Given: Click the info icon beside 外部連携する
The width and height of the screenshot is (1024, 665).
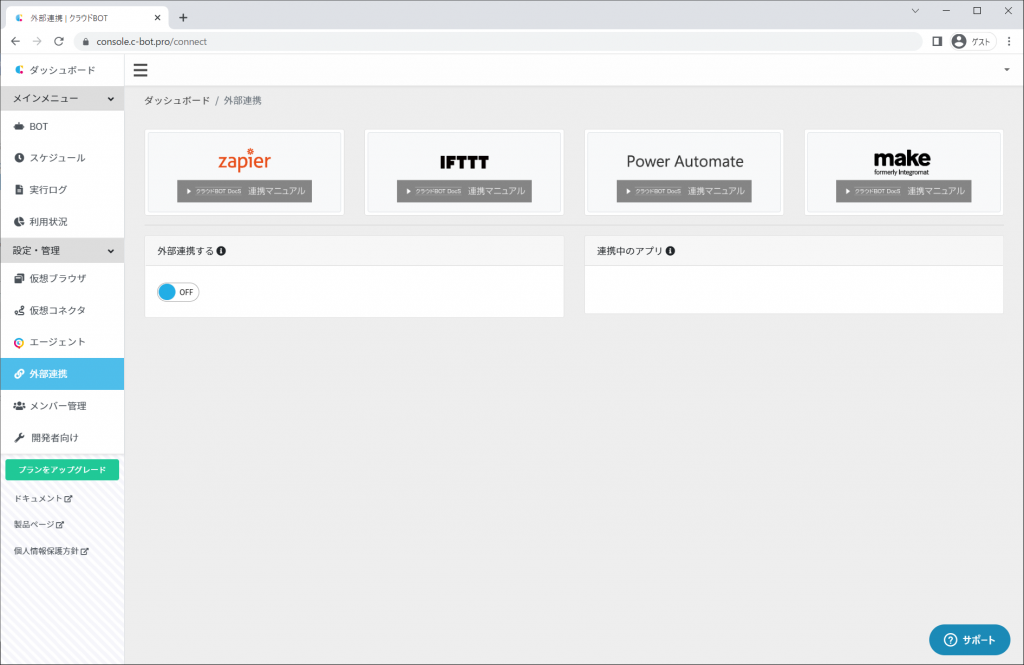Looking at the screenshot, I should [x=221, y=251].
